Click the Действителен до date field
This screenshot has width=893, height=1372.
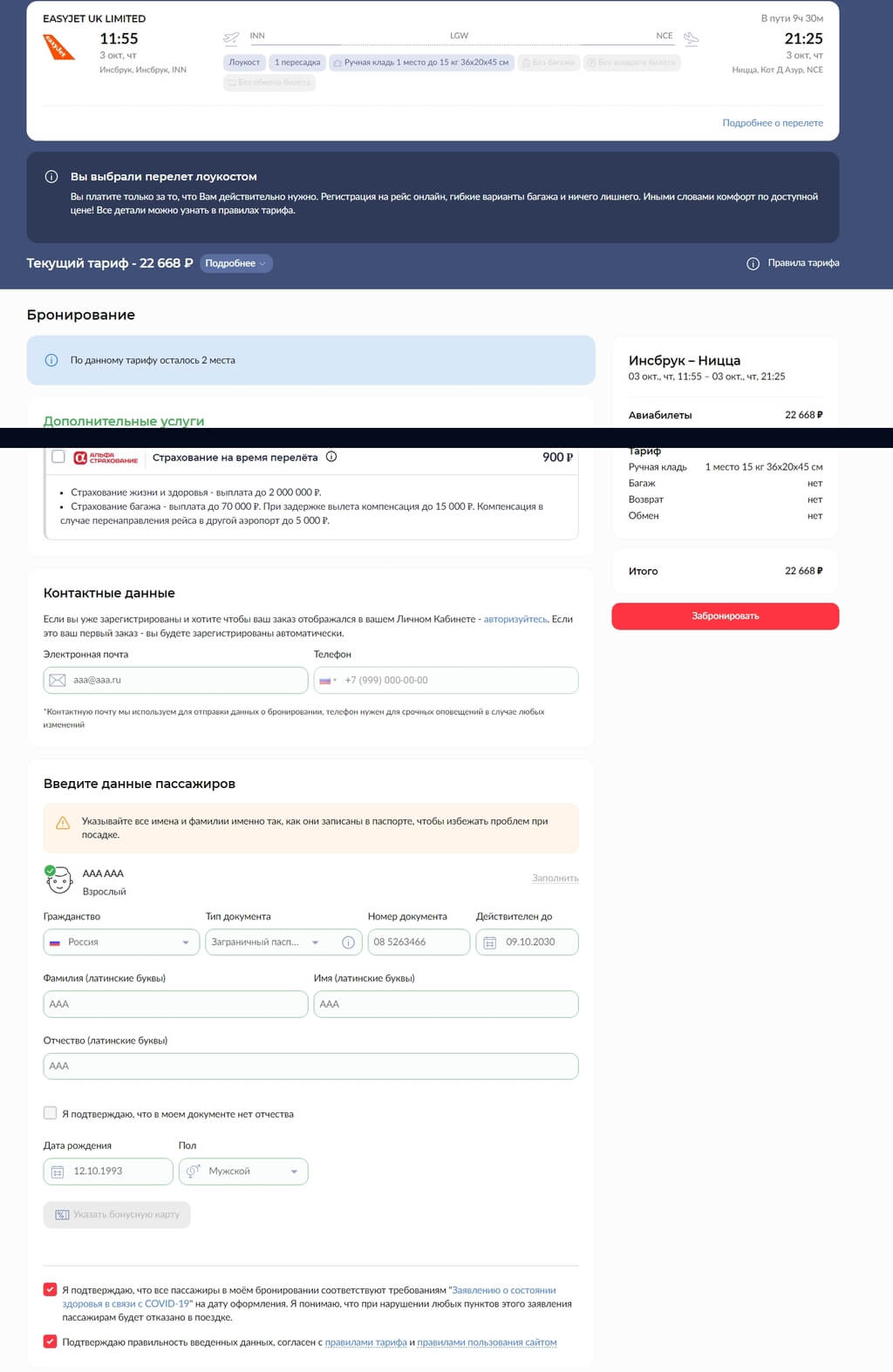(527, 942)
